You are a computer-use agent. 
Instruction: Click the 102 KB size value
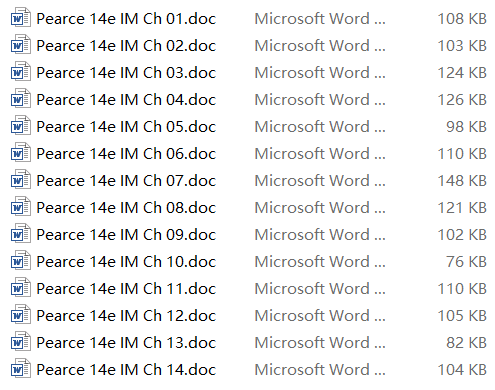coord(462,235)
